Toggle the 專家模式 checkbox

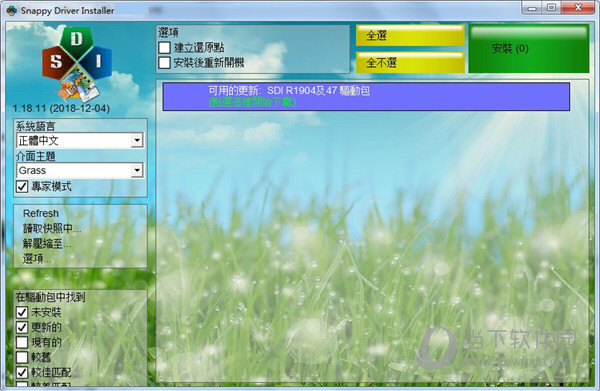tap(22, 187)
